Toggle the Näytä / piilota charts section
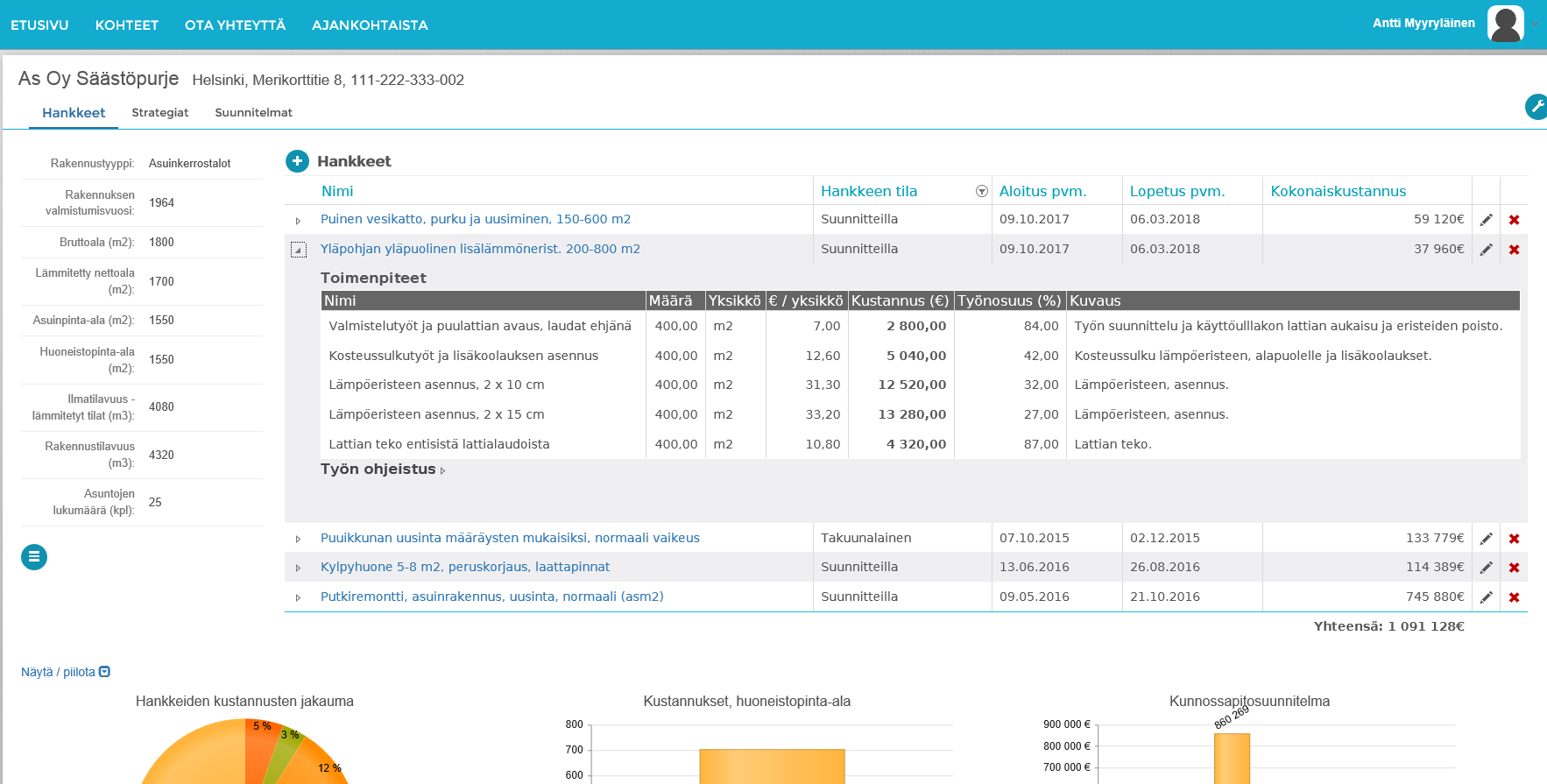 66,672
